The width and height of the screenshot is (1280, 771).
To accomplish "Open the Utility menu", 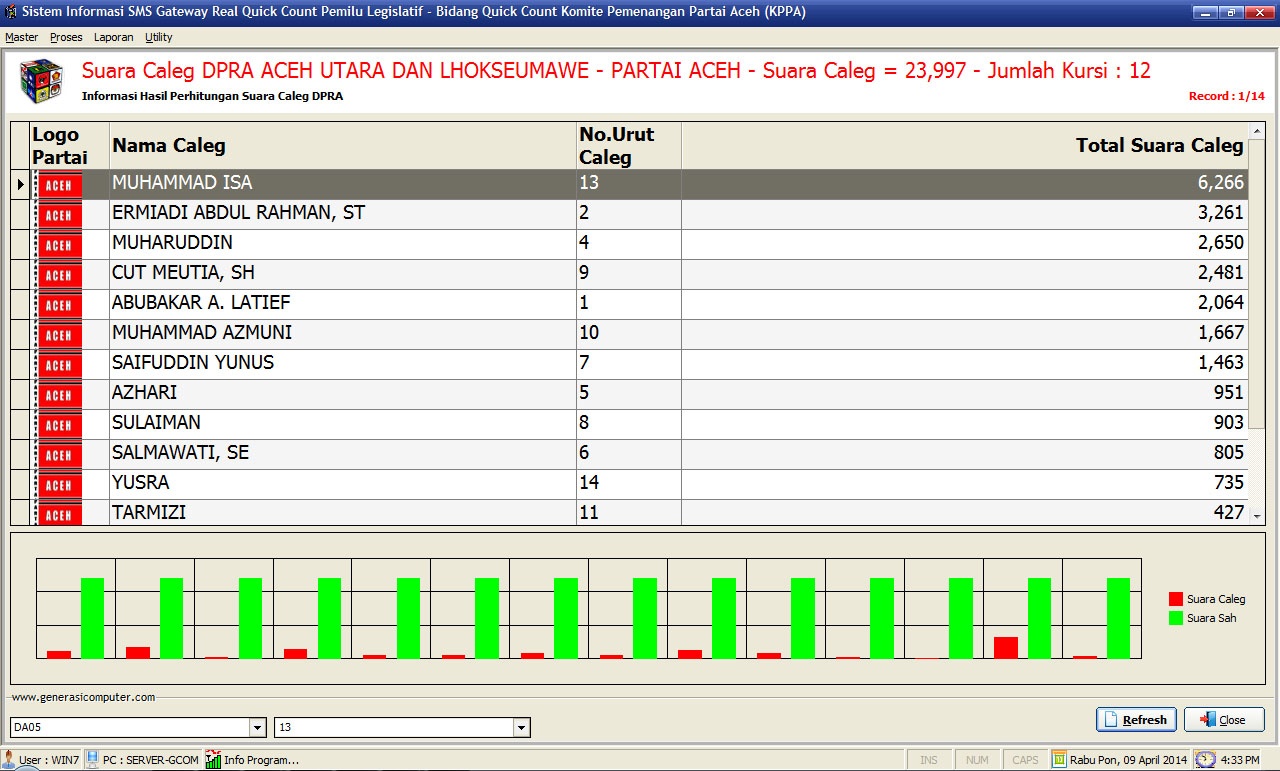I will [159, 37].
